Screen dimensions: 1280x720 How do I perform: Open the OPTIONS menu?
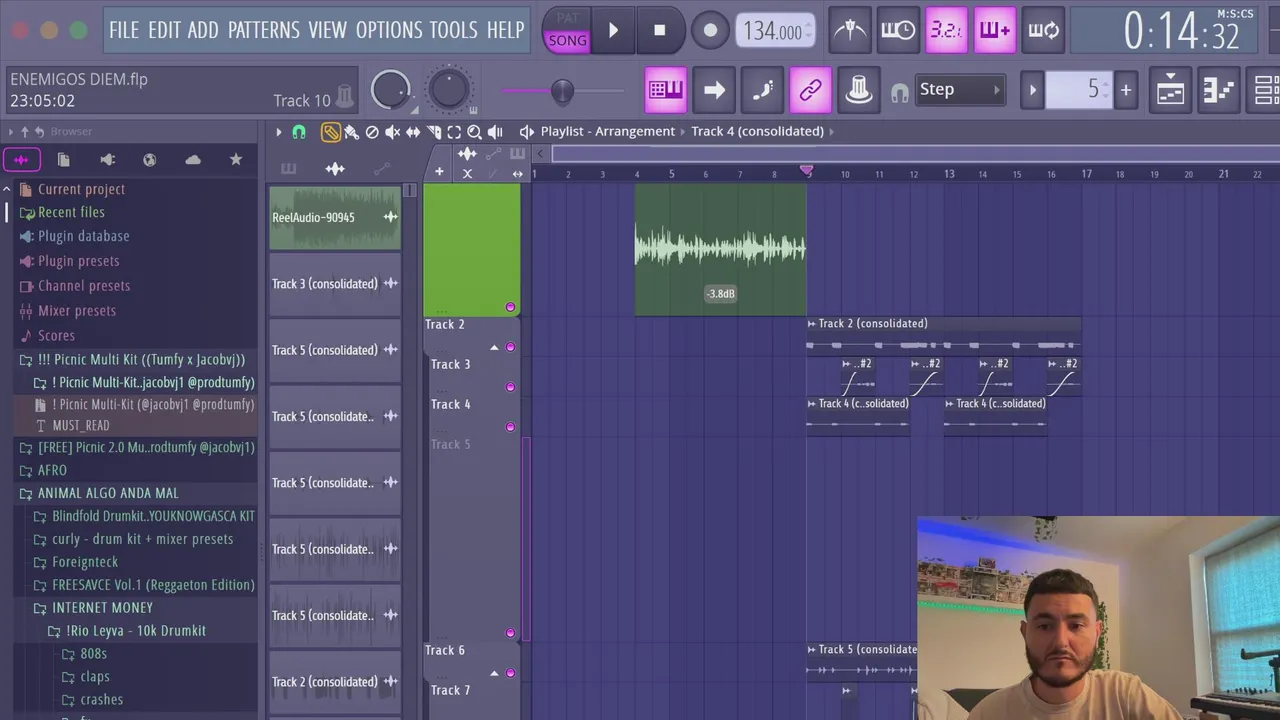click(389, 31)
